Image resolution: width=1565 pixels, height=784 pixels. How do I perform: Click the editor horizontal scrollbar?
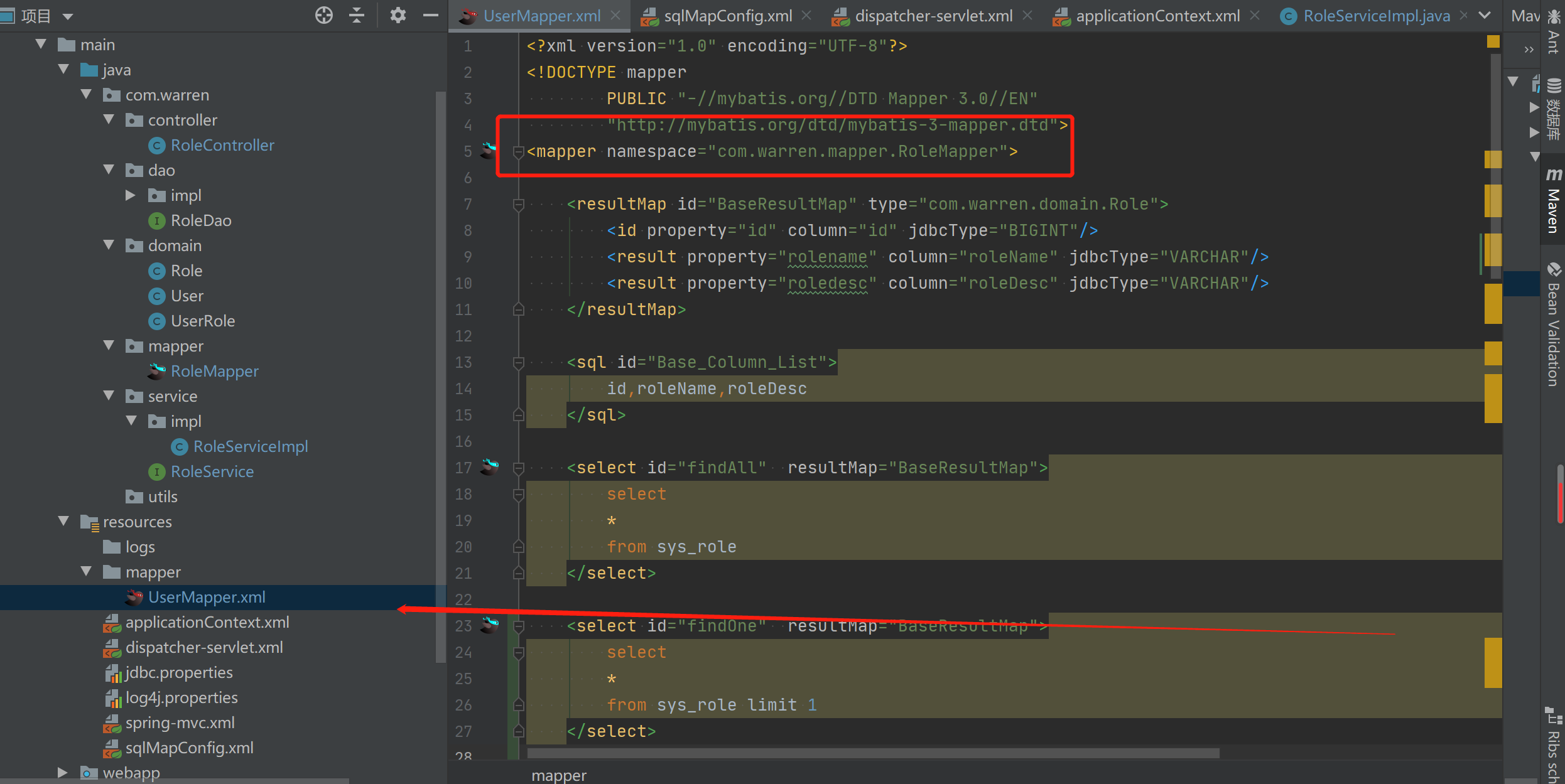[x=873, y=753]
